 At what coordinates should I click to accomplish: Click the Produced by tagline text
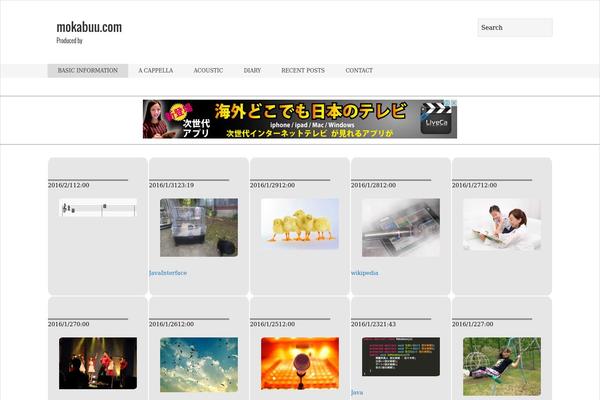pos(69,41)
